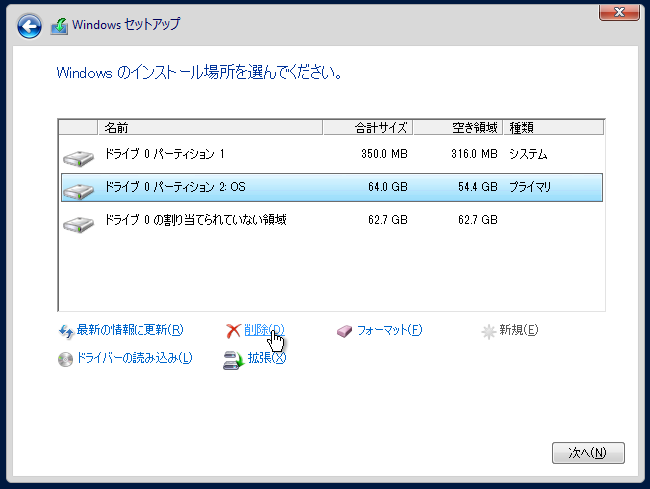The width and height of the screenshot is (650, 489).
Task: Sort by 名前 column header
Action: pos(210,128)
